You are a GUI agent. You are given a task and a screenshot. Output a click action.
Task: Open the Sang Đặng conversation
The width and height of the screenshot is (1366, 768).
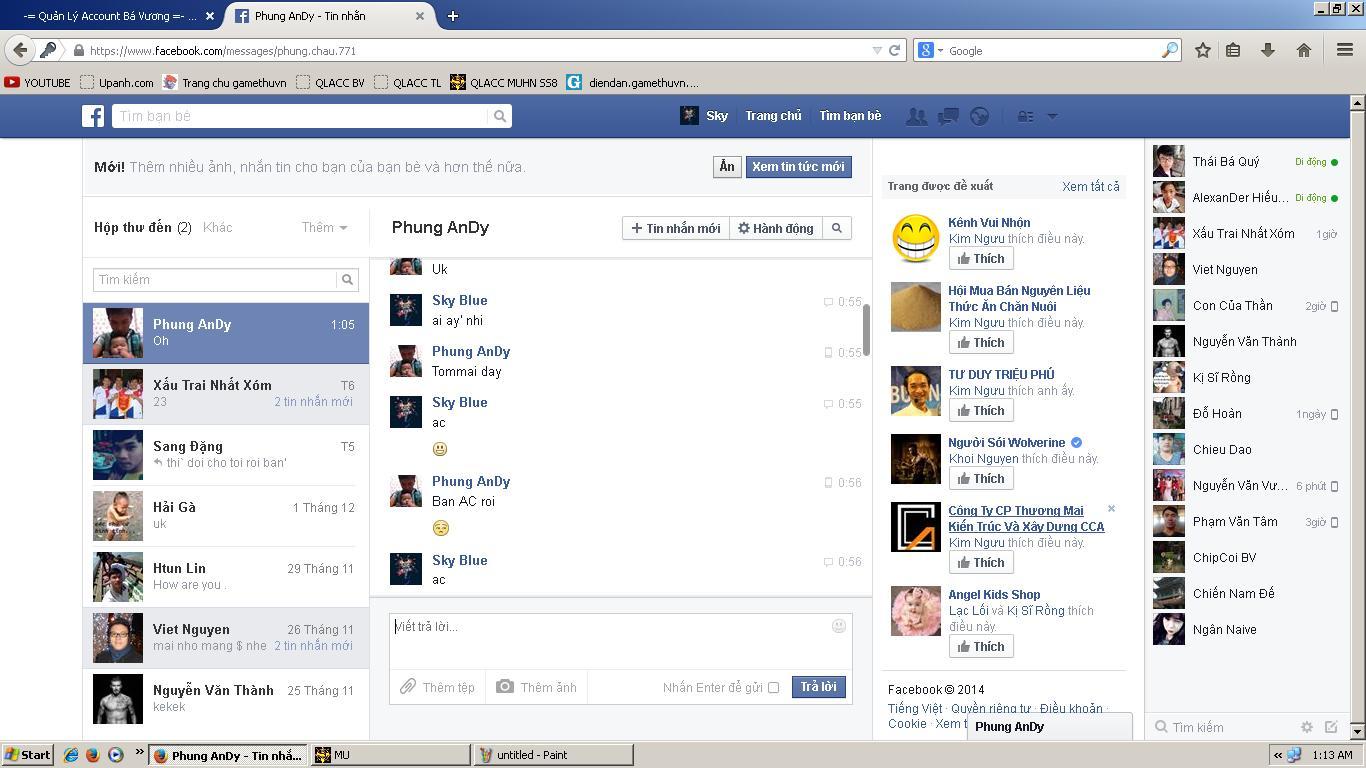(x=226, y=455)
